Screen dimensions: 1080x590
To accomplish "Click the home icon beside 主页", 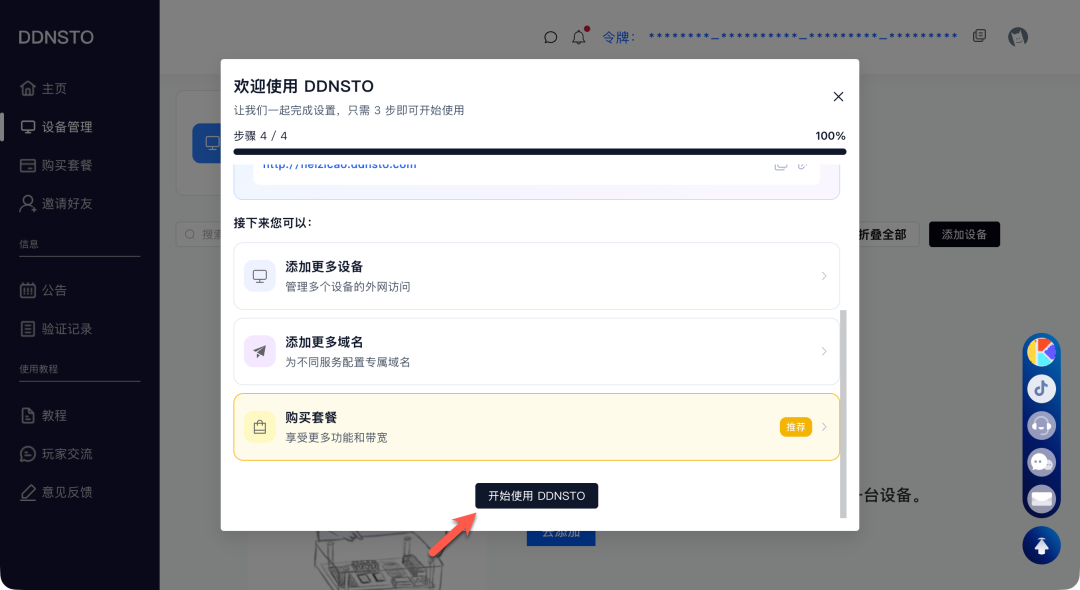I will [x=28, y=88].
